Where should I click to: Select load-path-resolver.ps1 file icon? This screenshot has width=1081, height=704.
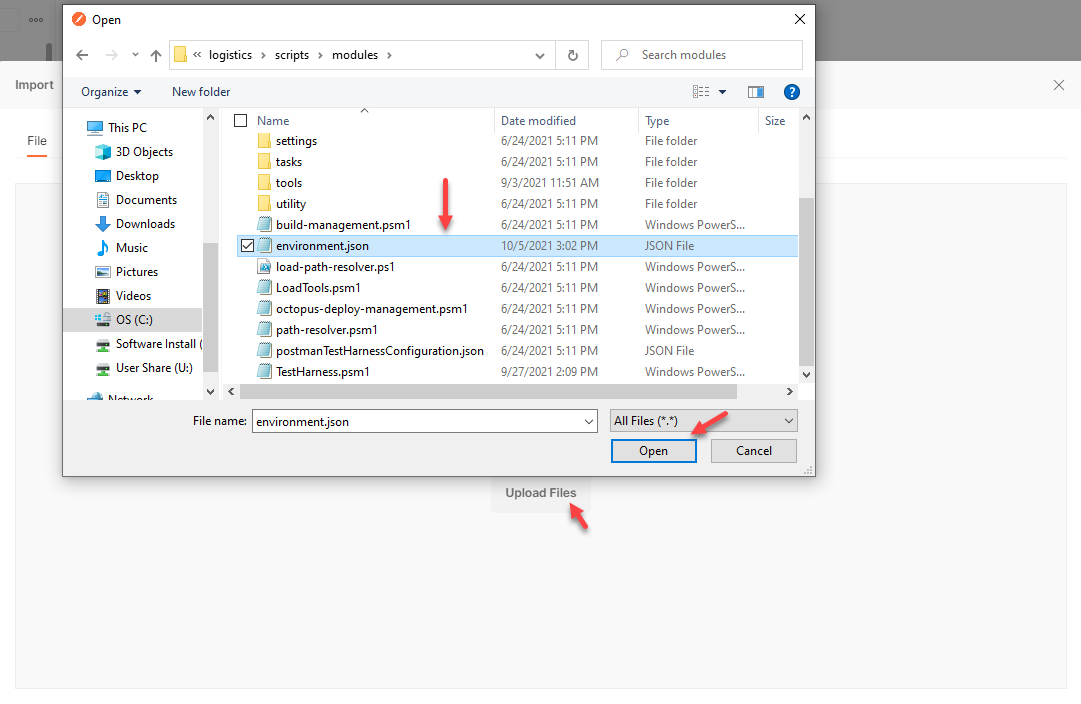pos(264,267)
